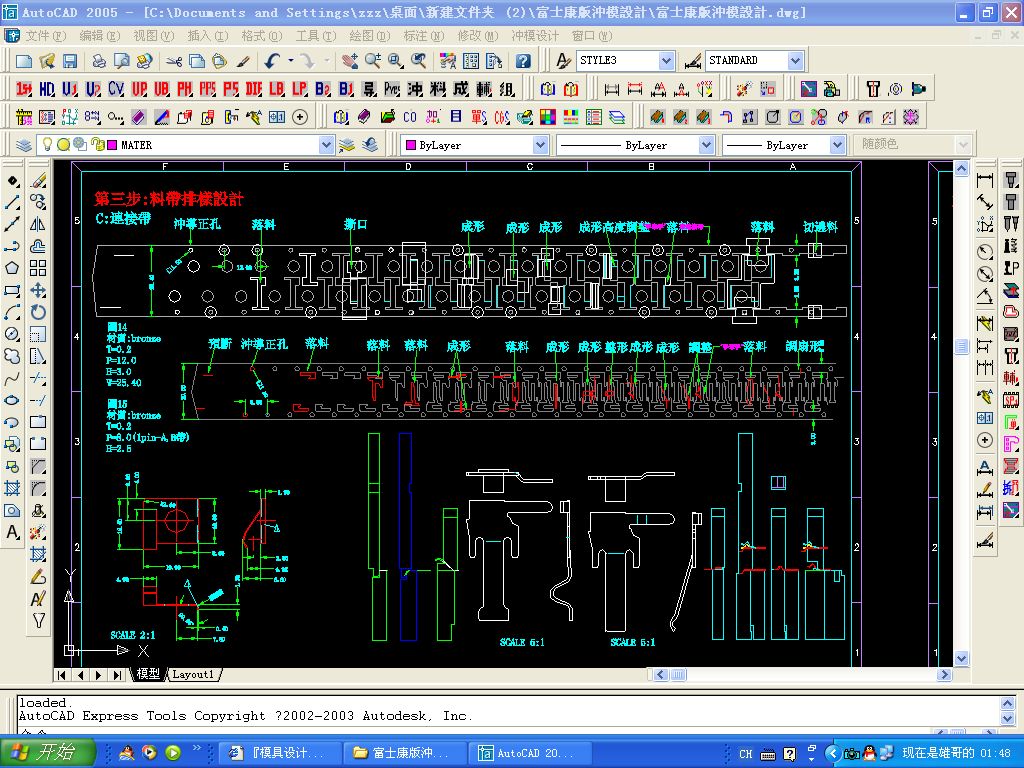Switch to the 模型 model tab
1024x768 pixels.
(x=148, y=674)
